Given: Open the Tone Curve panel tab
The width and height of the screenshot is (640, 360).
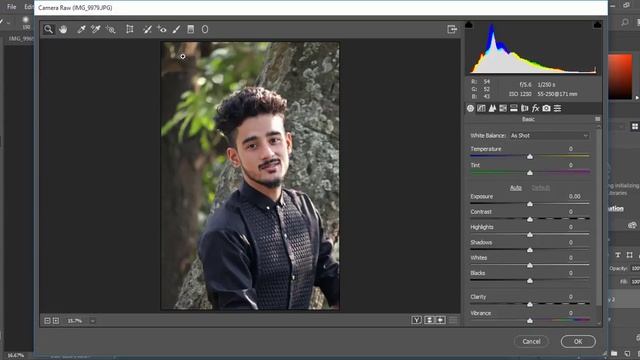Looking at the screenshot, I should (x=482, y=108).
